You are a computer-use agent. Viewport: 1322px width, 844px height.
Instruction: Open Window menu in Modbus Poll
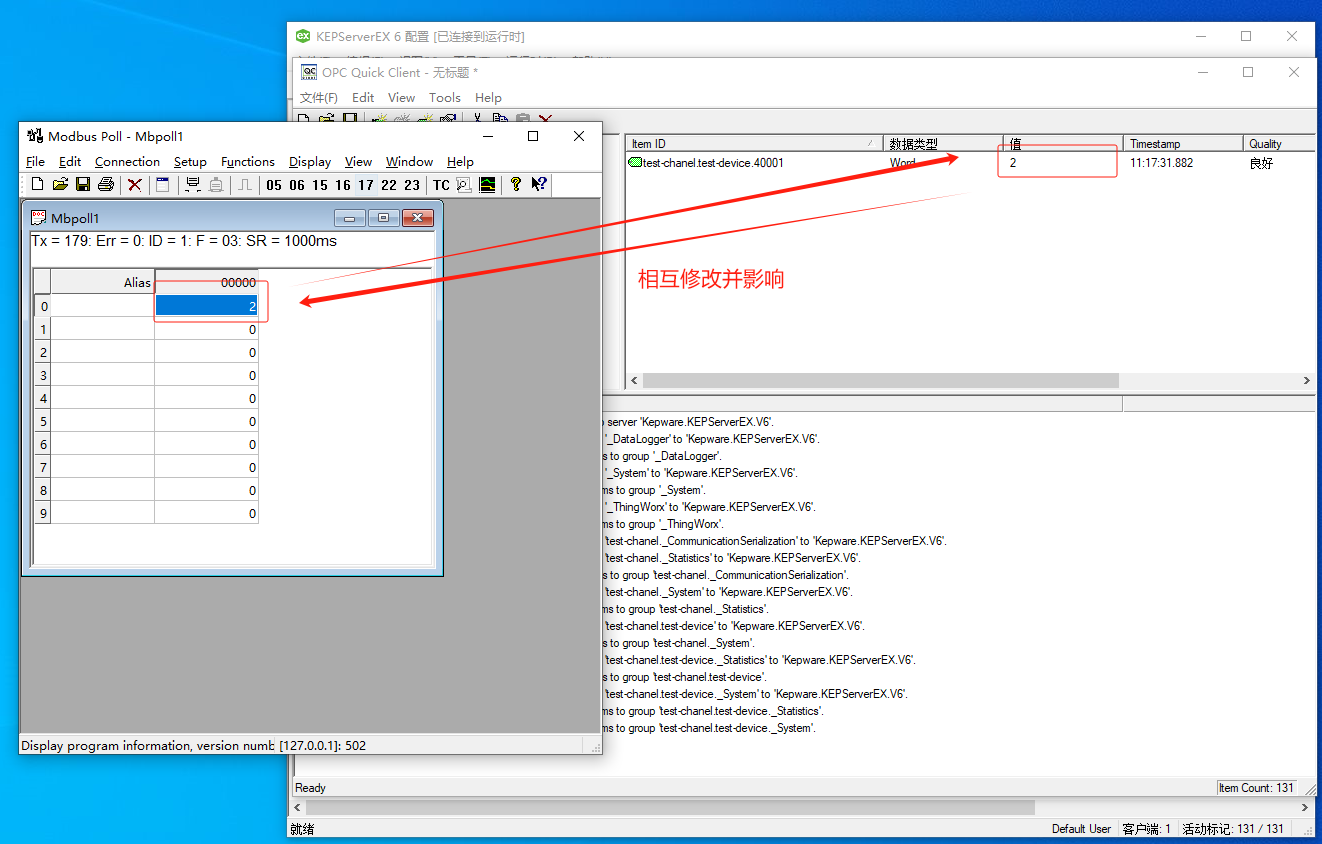(x=409, y=161)
